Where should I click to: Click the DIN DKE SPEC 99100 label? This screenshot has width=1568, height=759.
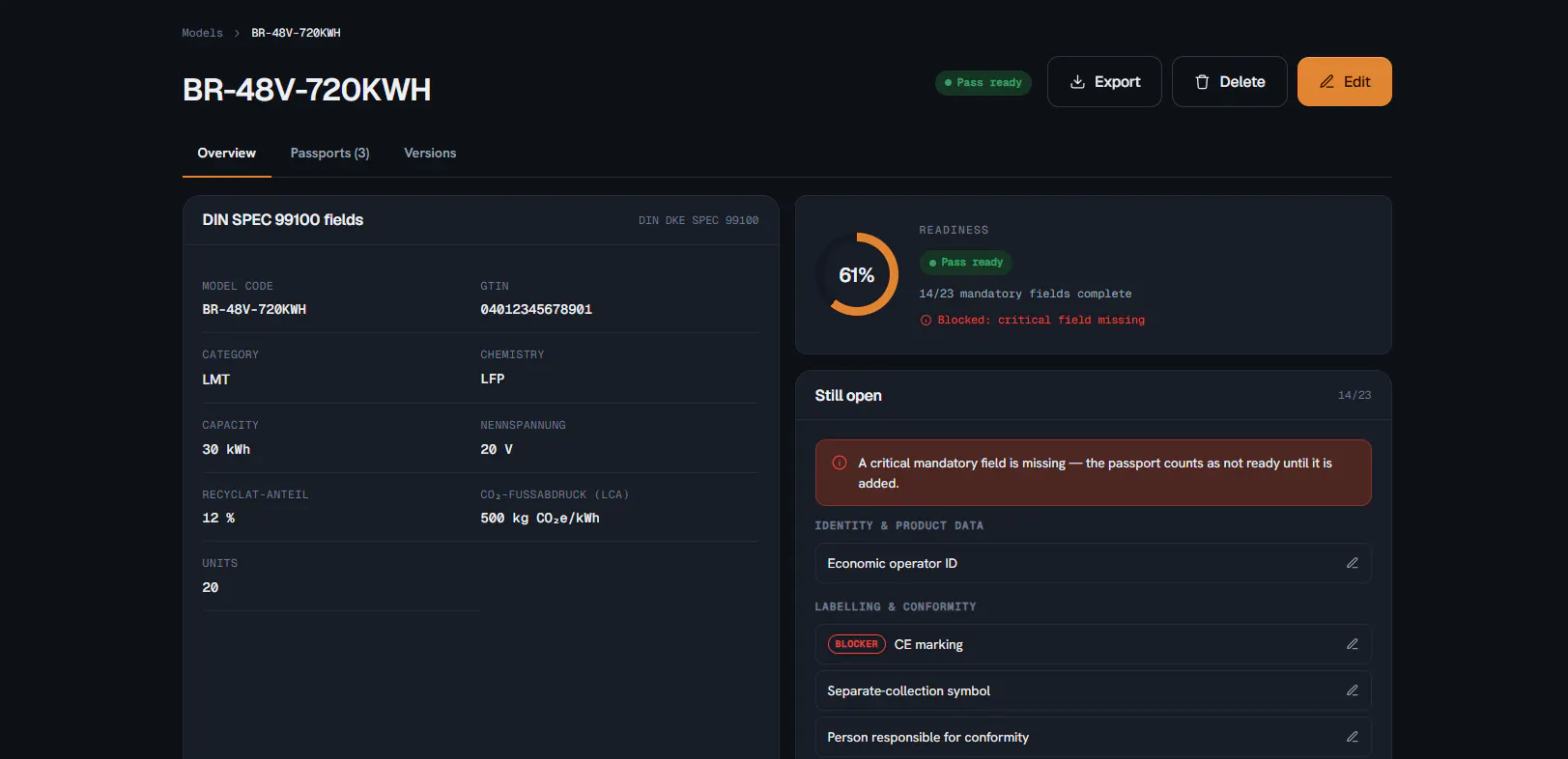698,221
